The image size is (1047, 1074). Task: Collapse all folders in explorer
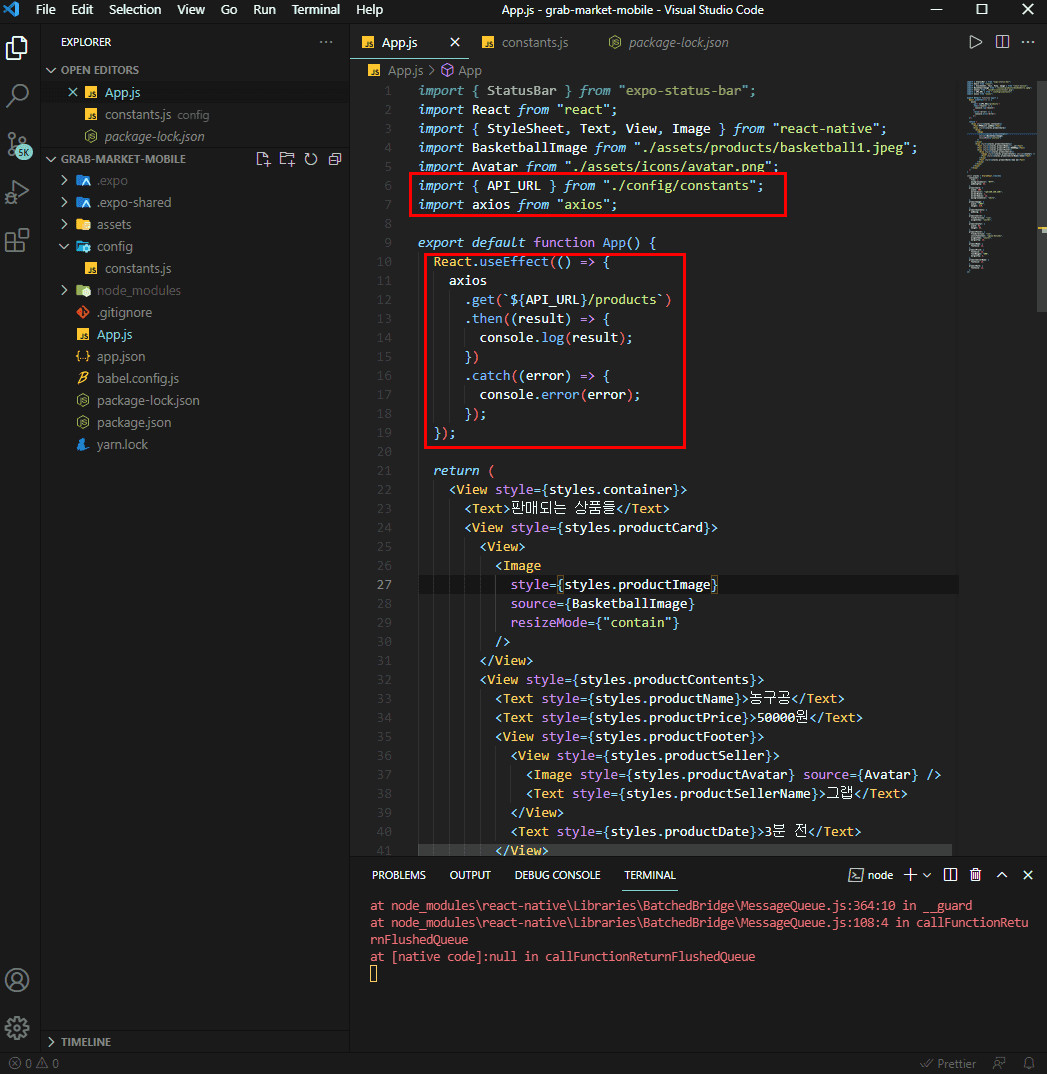pos(335,159)
